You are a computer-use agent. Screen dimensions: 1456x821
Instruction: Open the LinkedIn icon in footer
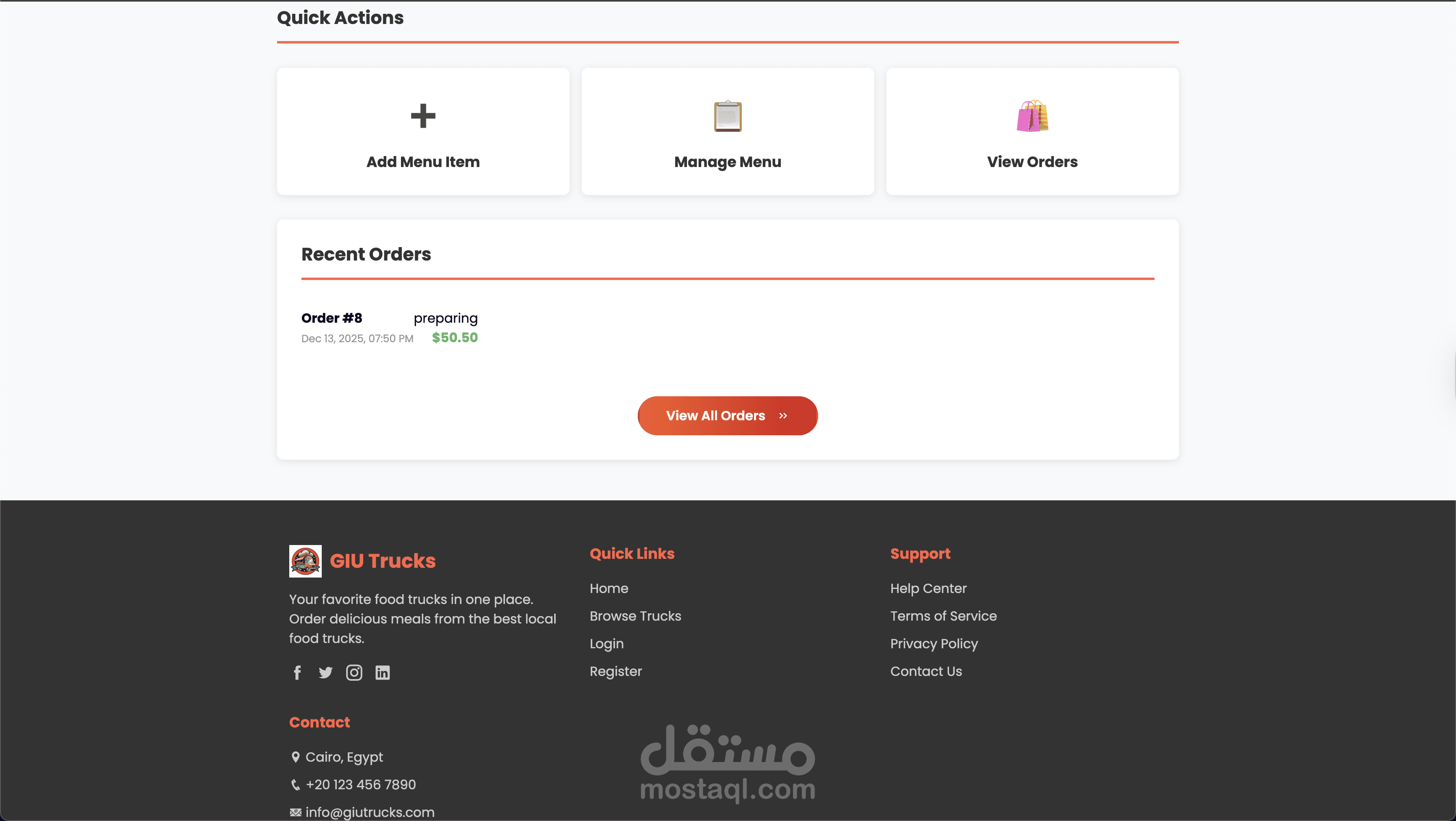click(x=383, y=672)
